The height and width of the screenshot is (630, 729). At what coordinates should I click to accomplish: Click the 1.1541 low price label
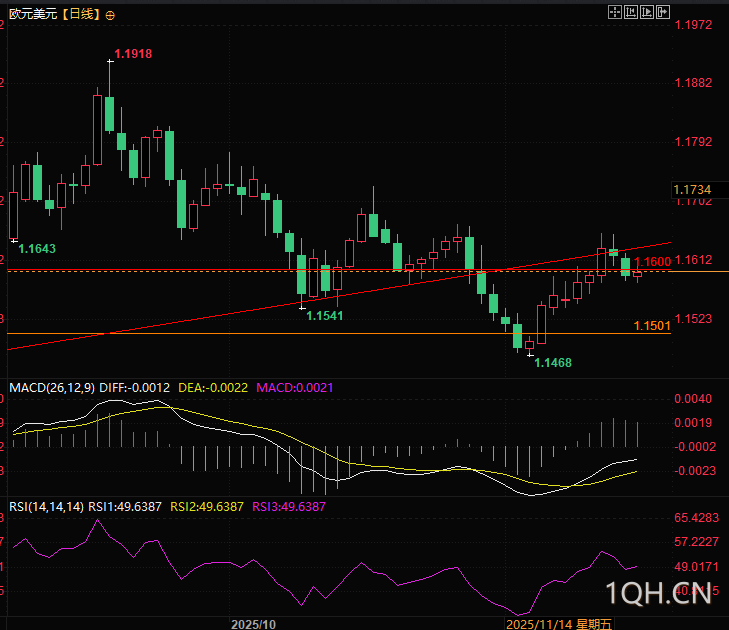click(x=325, y=316)
